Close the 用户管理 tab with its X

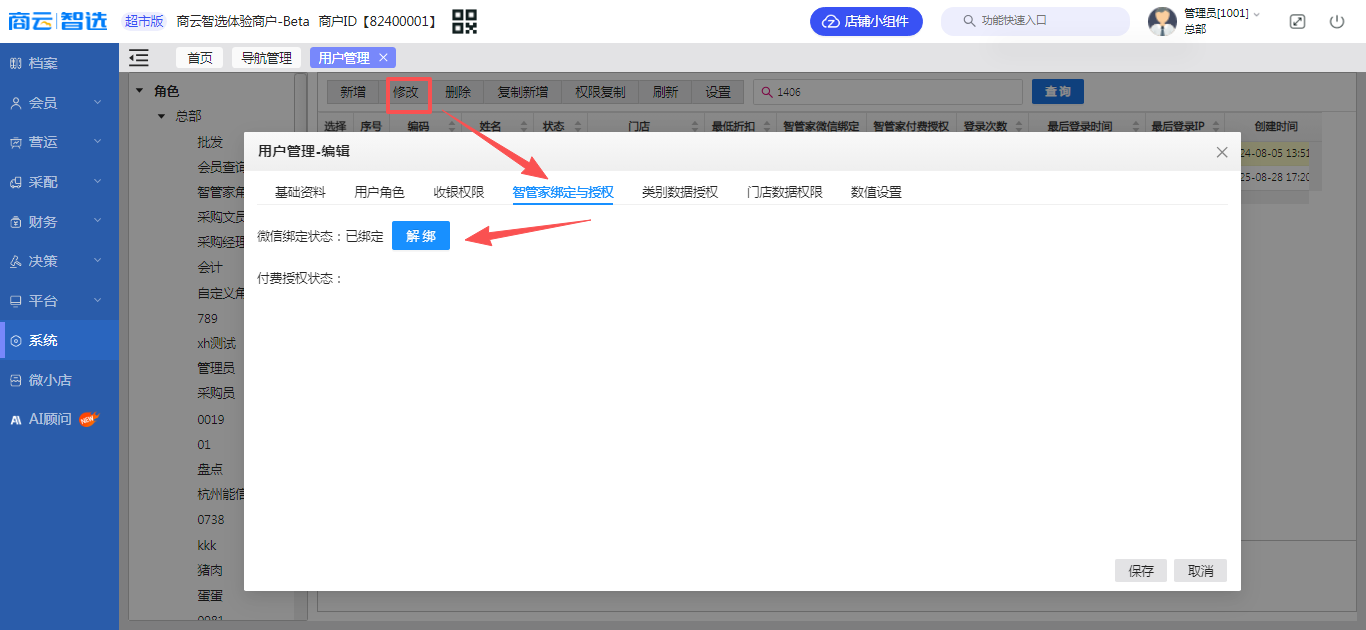click(x=383, y=58)
